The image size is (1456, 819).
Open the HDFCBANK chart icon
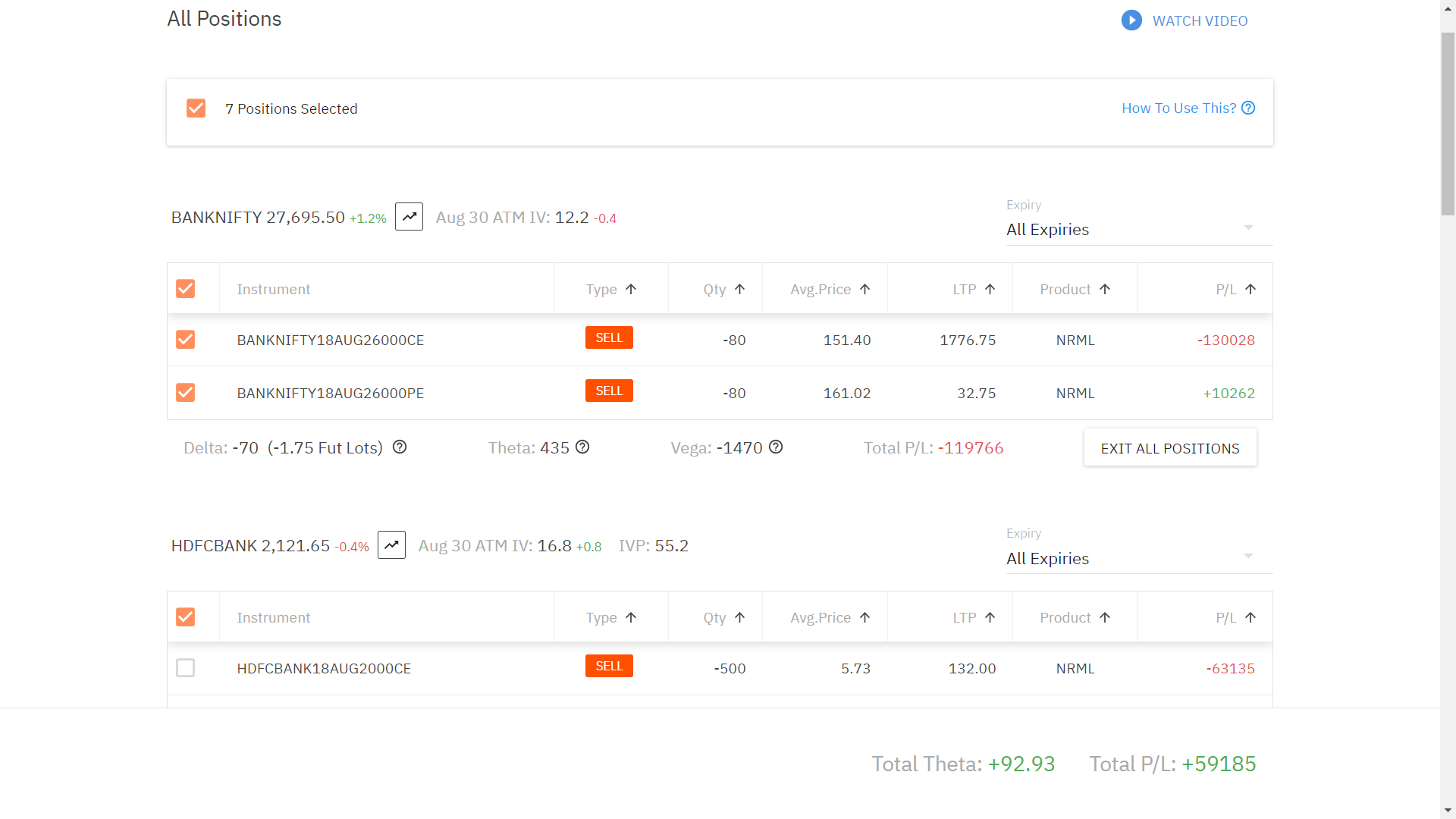pos(391,545)
